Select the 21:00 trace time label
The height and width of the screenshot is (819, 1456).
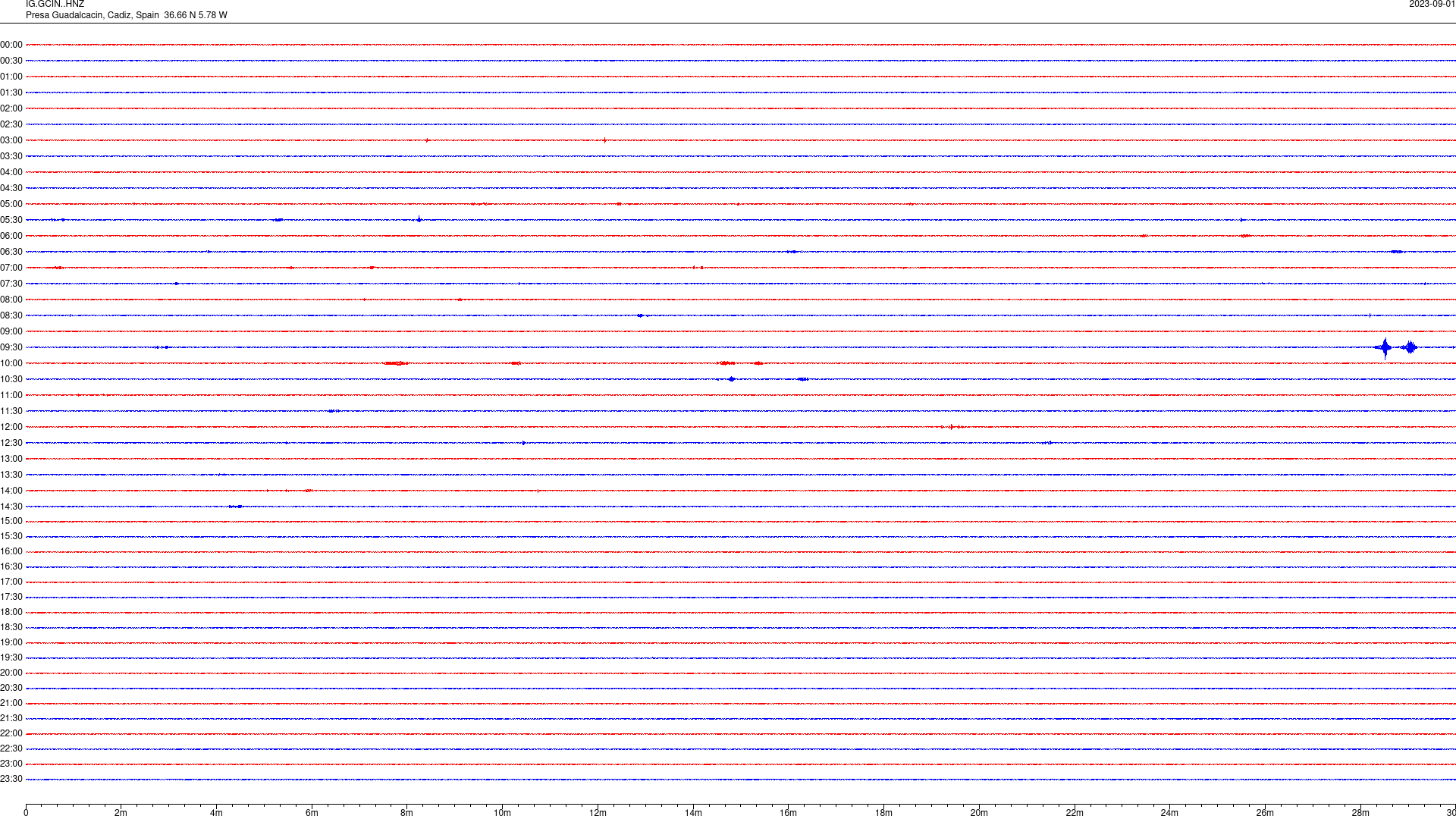[x=11, y=703]
